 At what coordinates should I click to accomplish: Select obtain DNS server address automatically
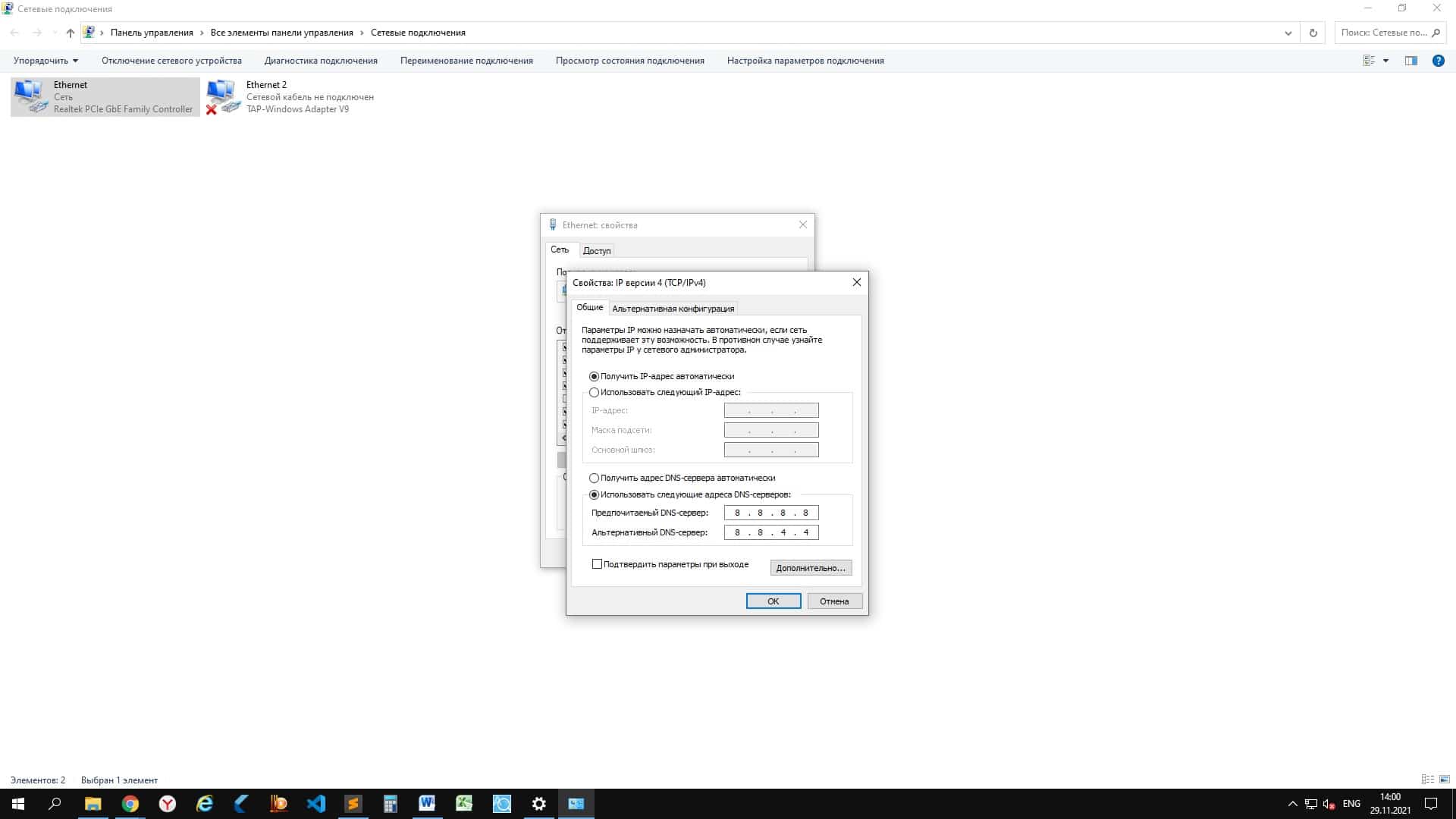[x=595, y=479]
